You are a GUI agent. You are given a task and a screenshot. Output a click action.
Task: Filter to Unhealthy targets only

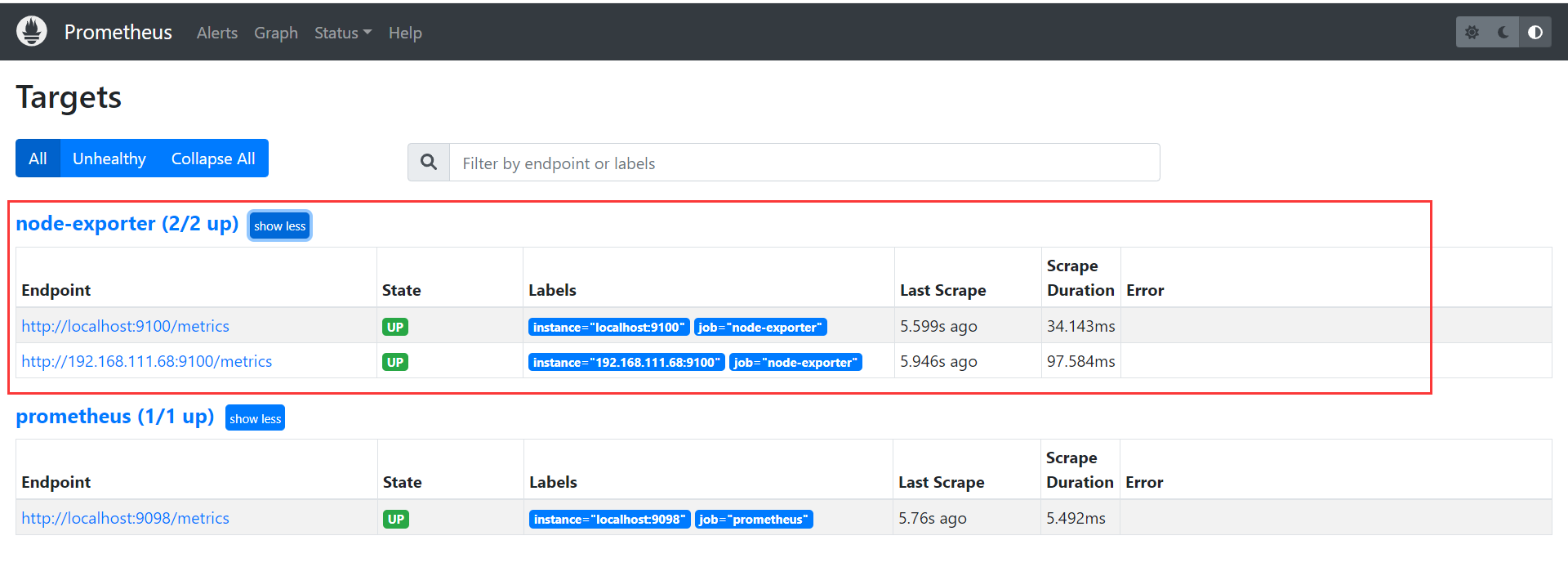(x=109, y=158)
